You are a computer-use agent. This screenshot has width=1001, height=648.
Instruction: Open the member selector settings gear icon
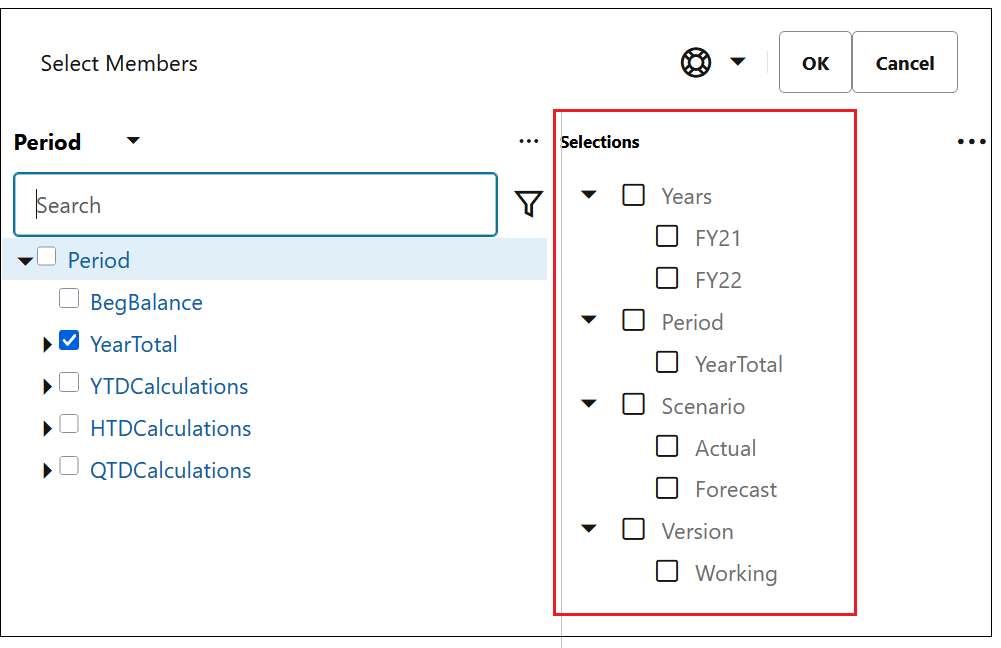(696, 62)
